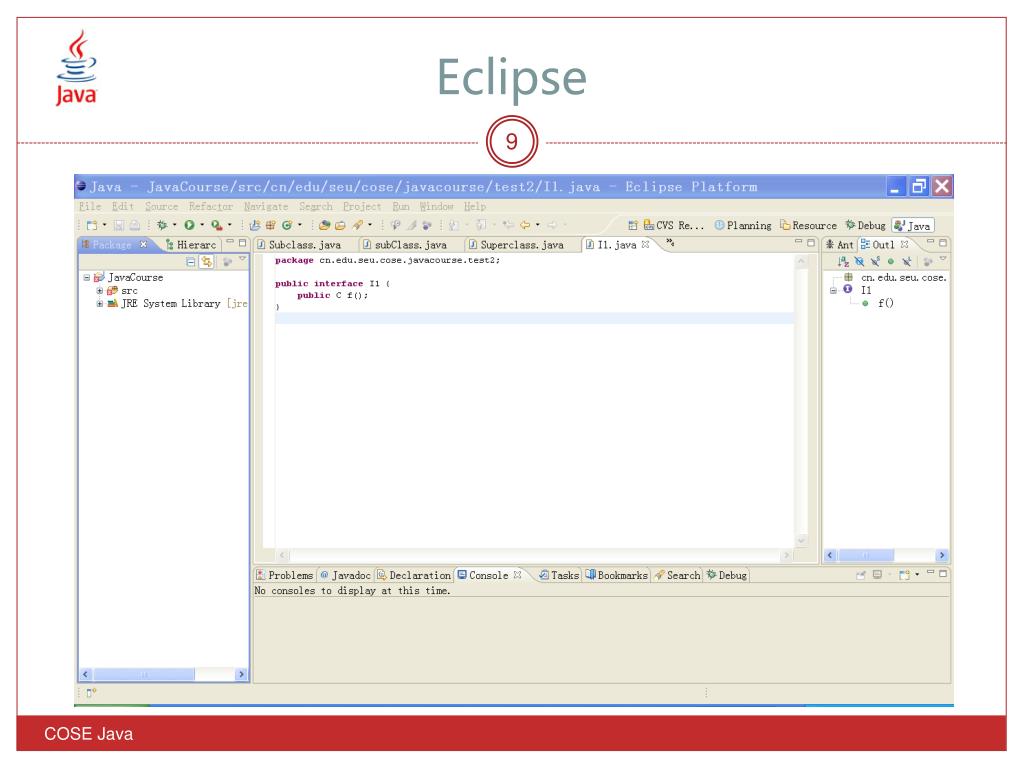
Task: Click the New Java Class icon
Action: [287, 225]
